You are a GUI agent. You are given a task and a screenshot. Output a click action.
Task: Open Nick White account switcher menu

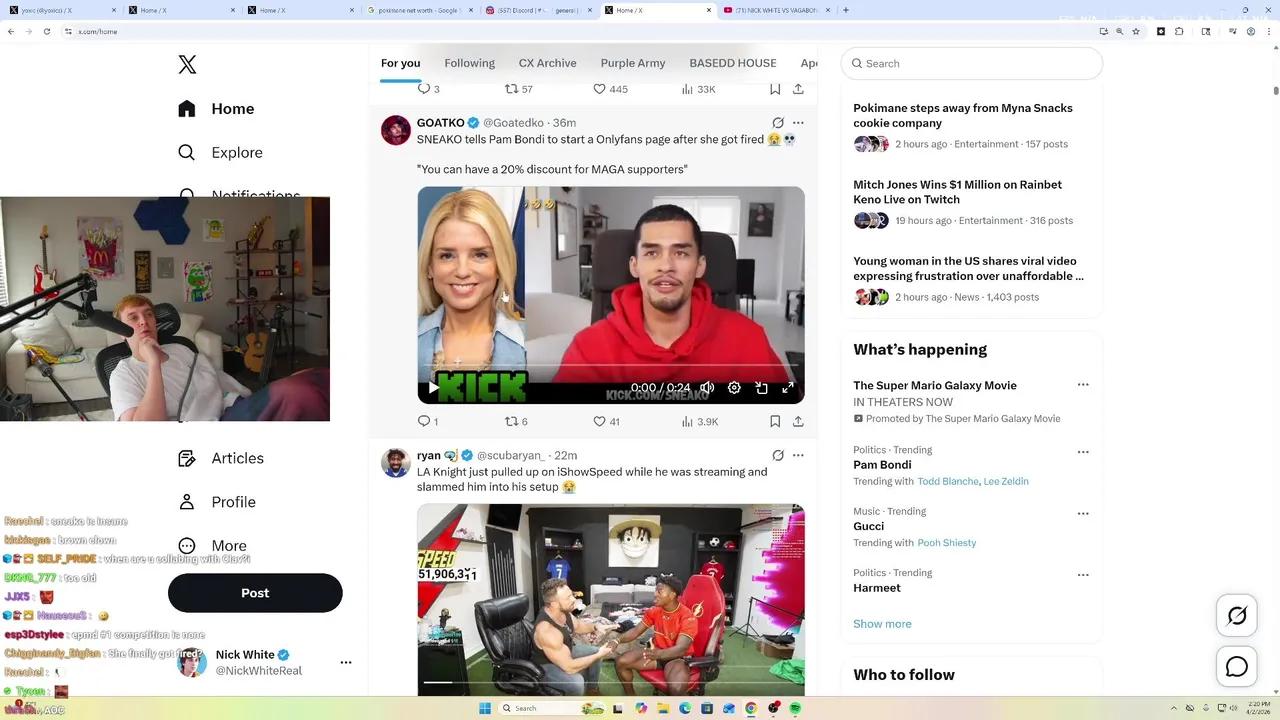346,662
